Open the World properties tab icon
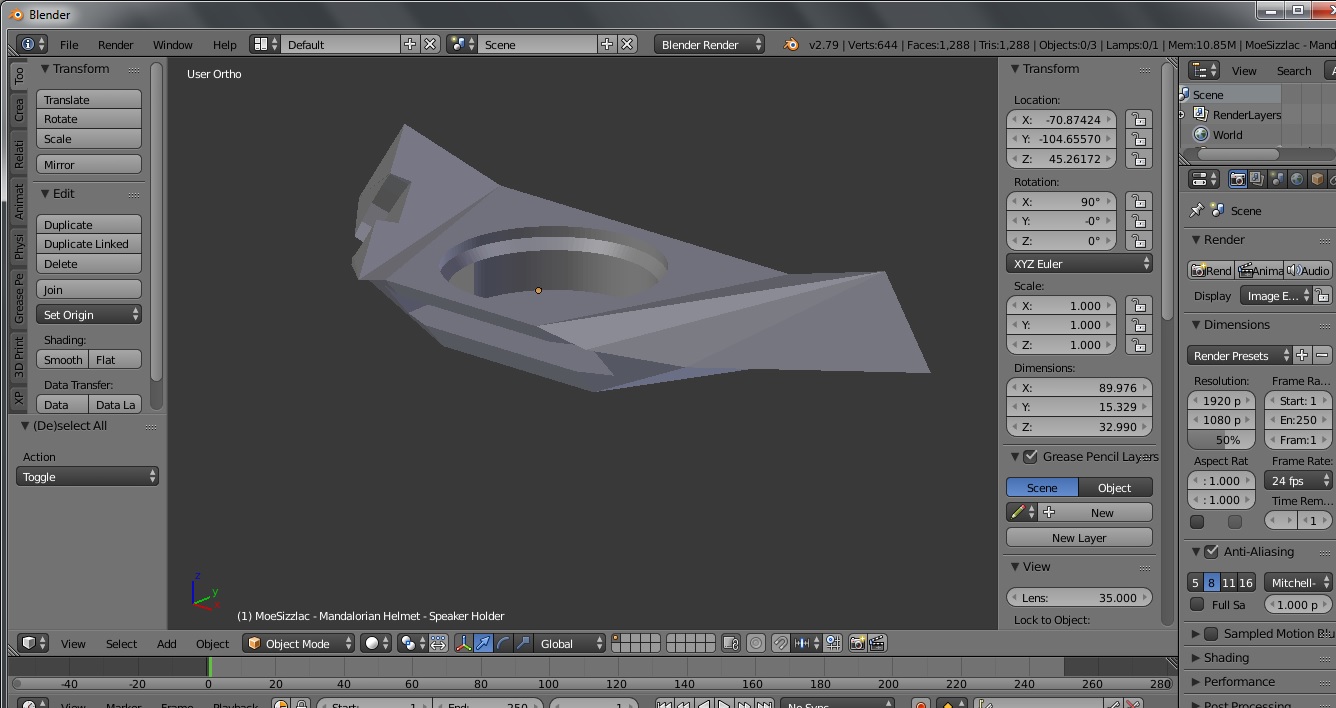 pyautogui.click(x=1297, y=179)
